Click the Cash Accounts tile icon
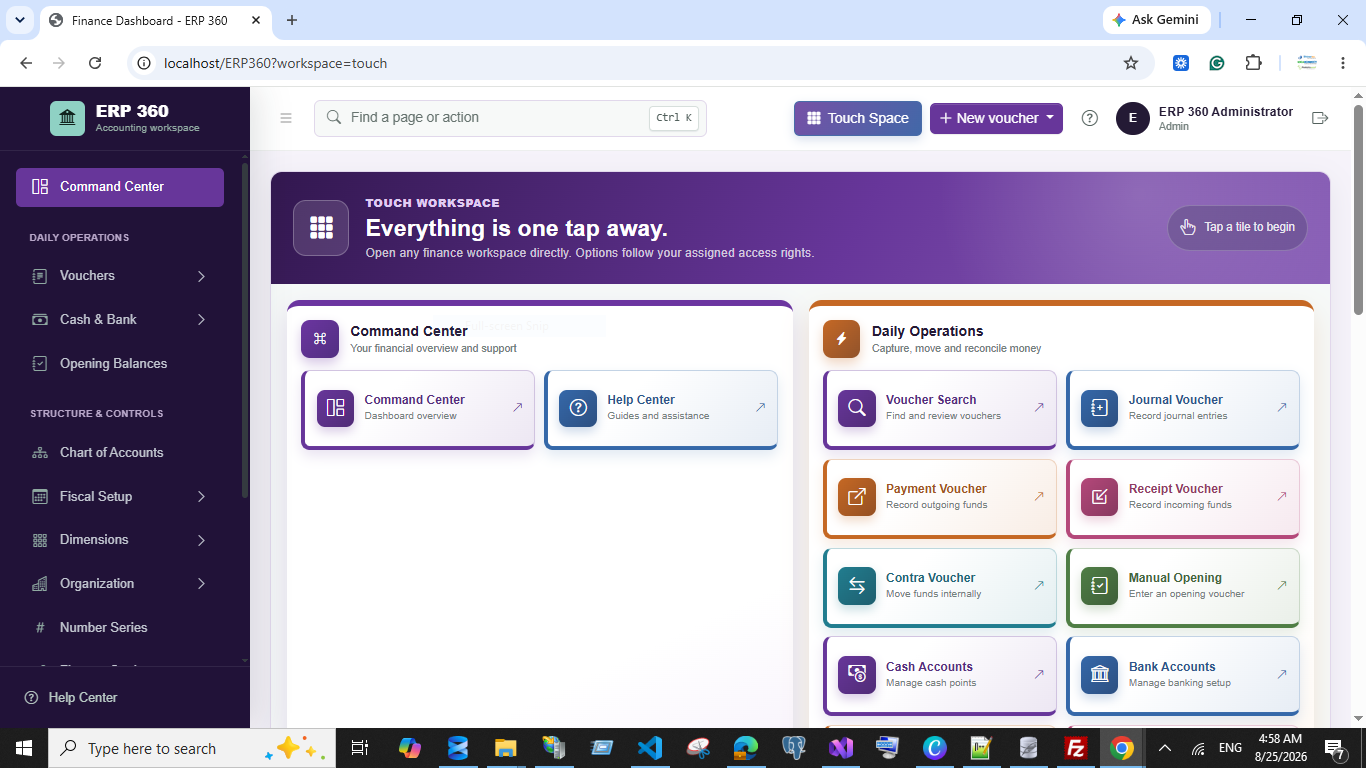This screenshot has height=768, width=1366. point(857,675)
